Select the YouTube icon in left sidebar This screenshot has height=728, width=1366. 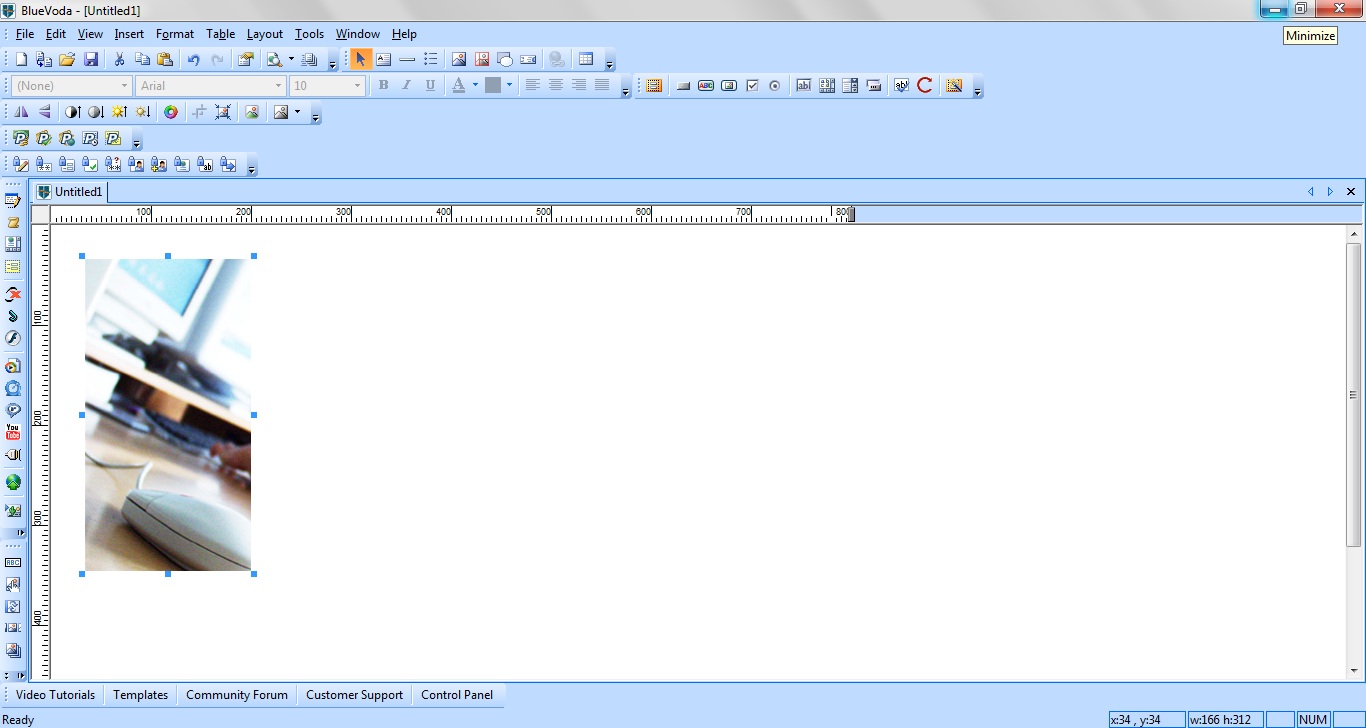point(13,432)
